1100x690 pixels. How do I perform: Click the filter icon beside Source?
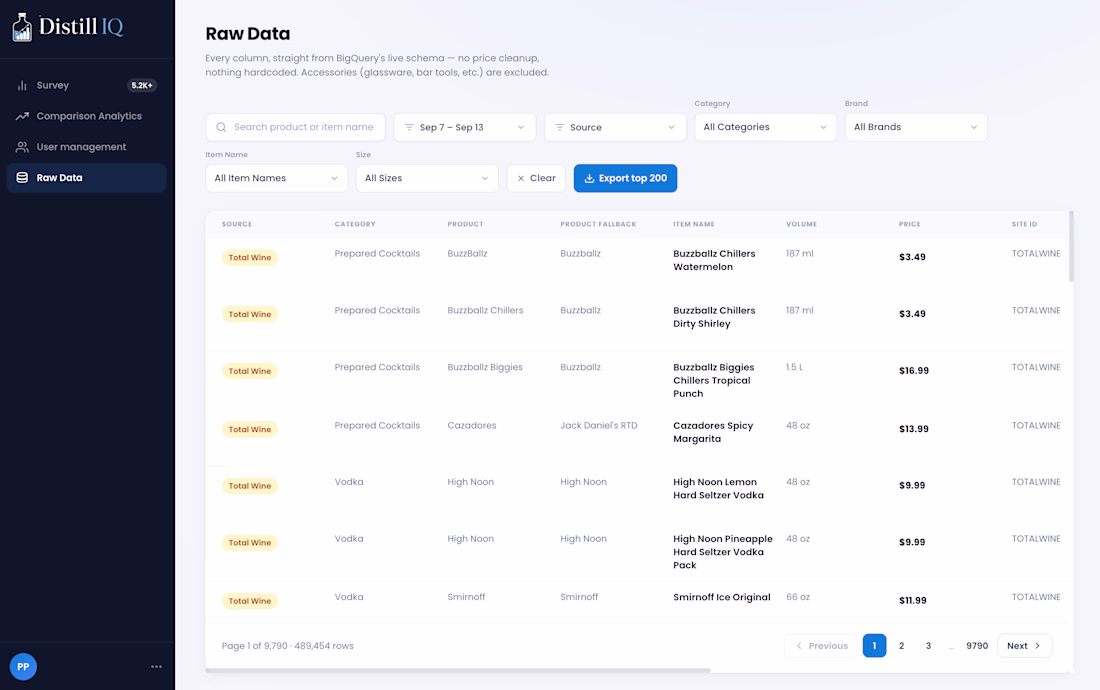pos(560,128)
